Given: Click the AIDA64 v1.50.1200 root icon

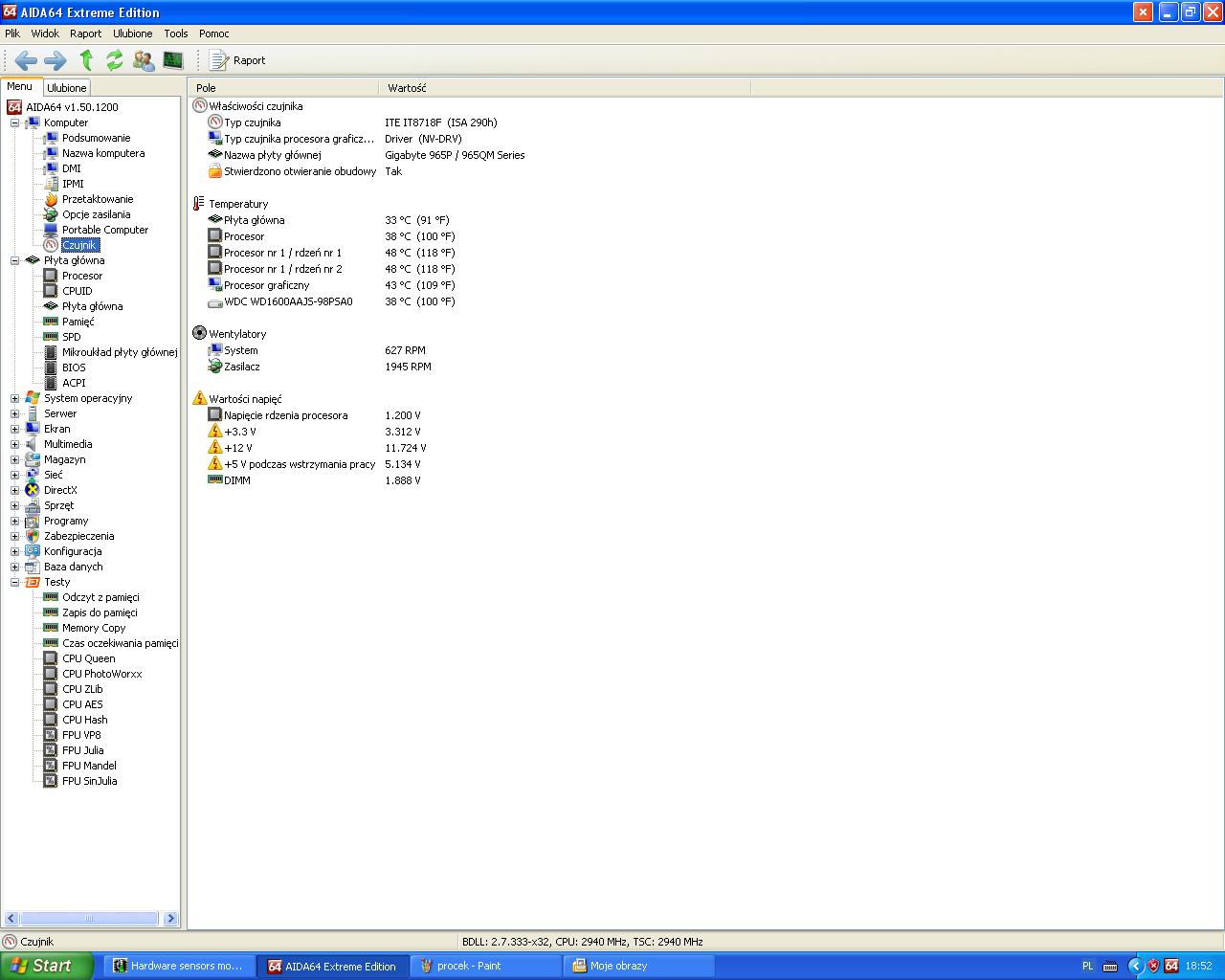Looking at the screenshot, I should point(14,107).
